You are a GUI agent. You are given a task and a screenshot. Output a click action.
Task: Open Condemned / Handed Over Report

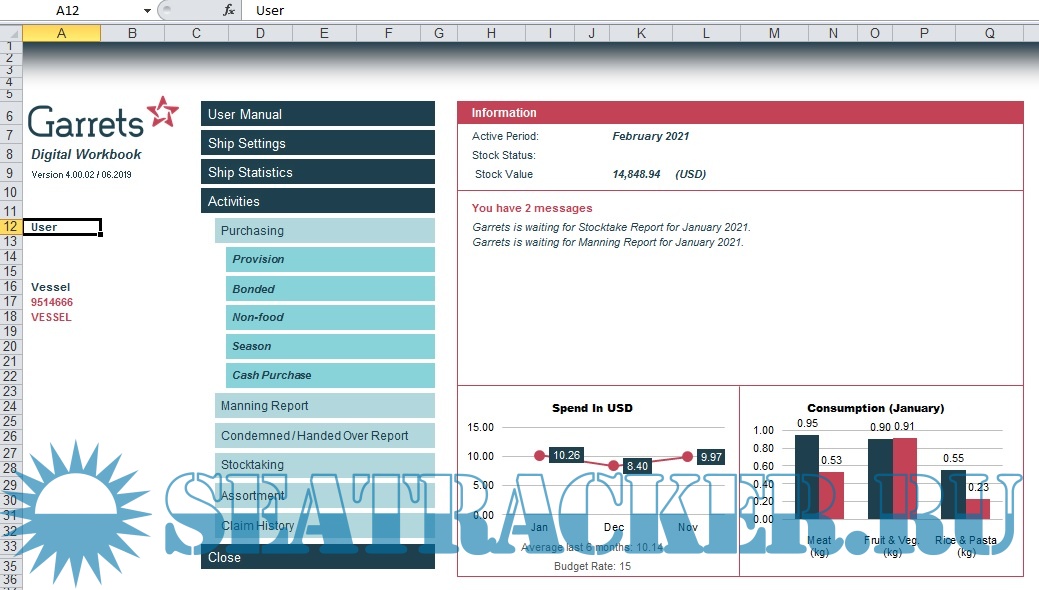(325, 436)
